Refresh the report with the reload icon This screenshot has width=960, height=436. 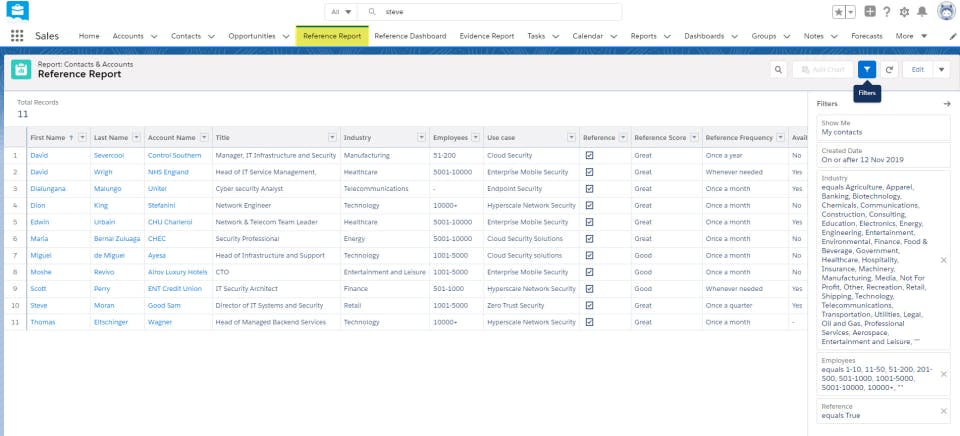coord(890,70)
